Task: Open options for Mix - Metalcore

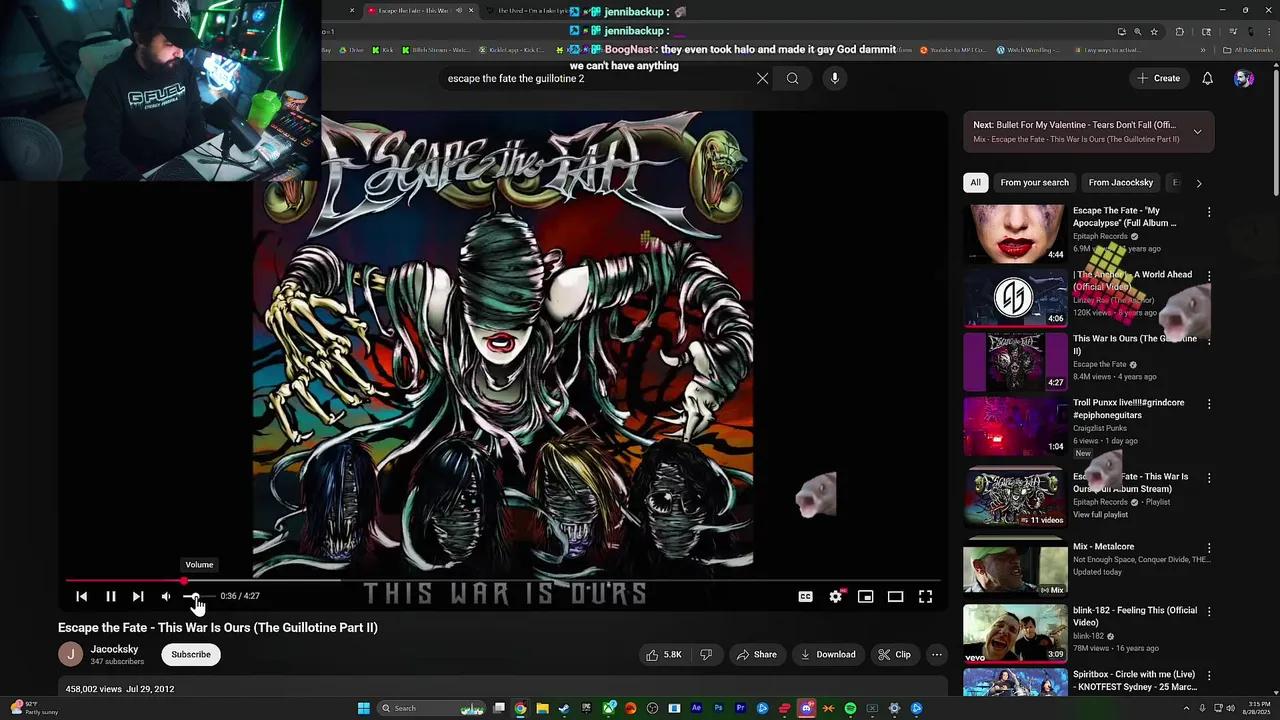Action: pyautogui.click(x=1209, y=548)
